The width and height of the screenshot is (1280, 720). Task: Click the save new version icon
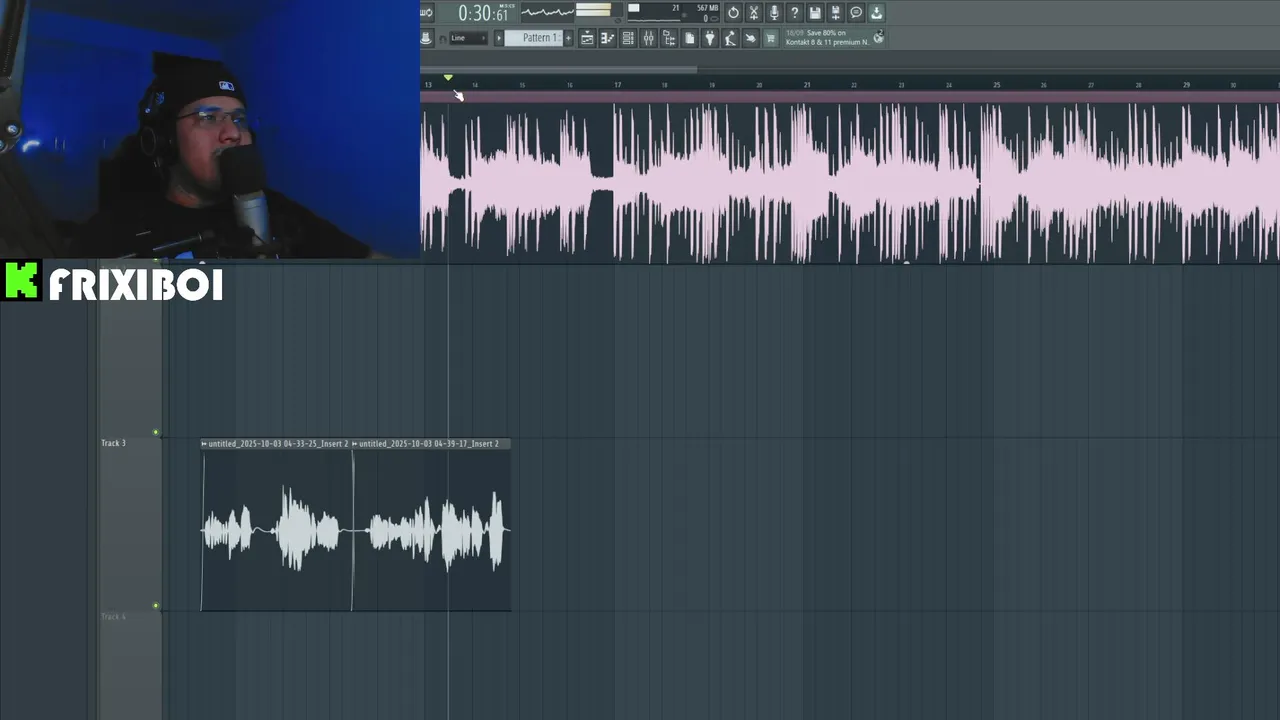tap(836, 13)
